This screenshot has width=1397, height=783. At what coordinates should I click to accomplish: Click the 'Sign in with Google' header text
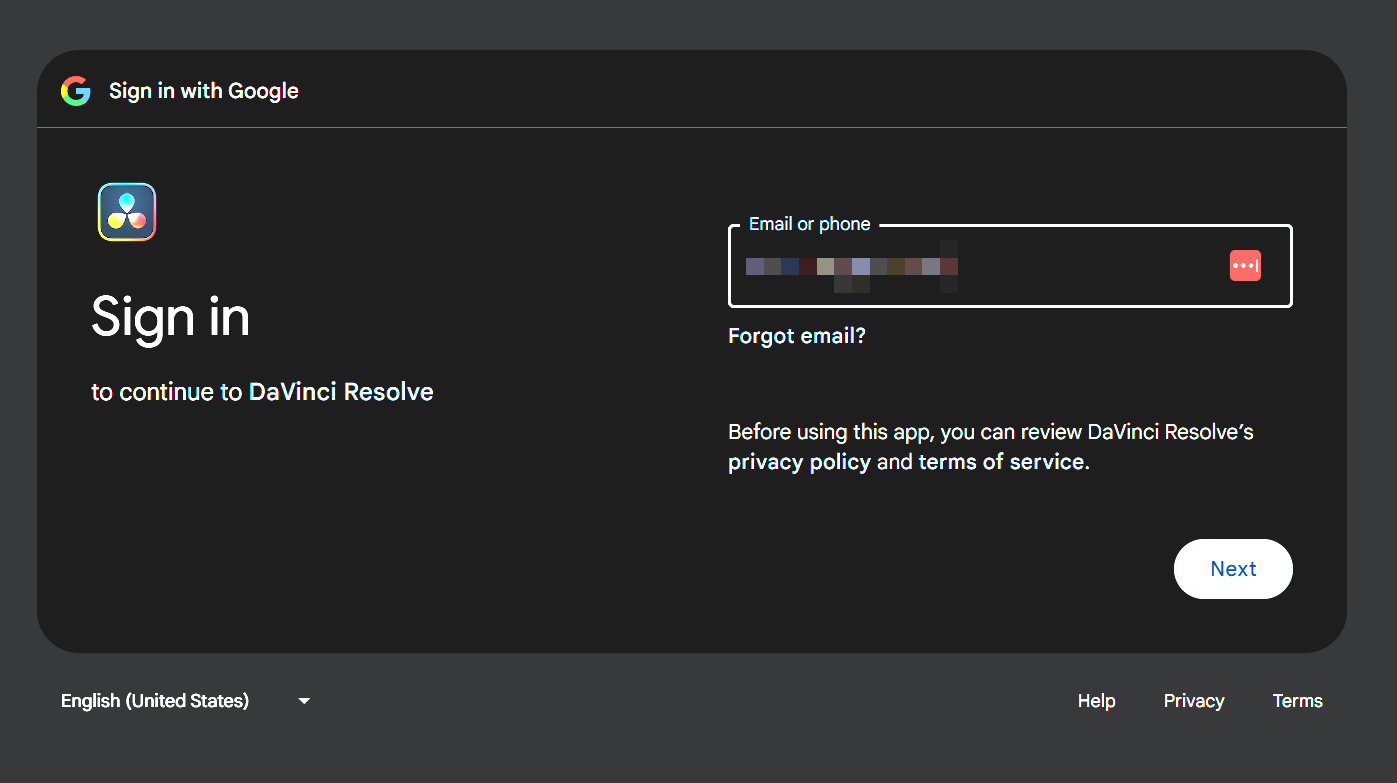point(204,91)
